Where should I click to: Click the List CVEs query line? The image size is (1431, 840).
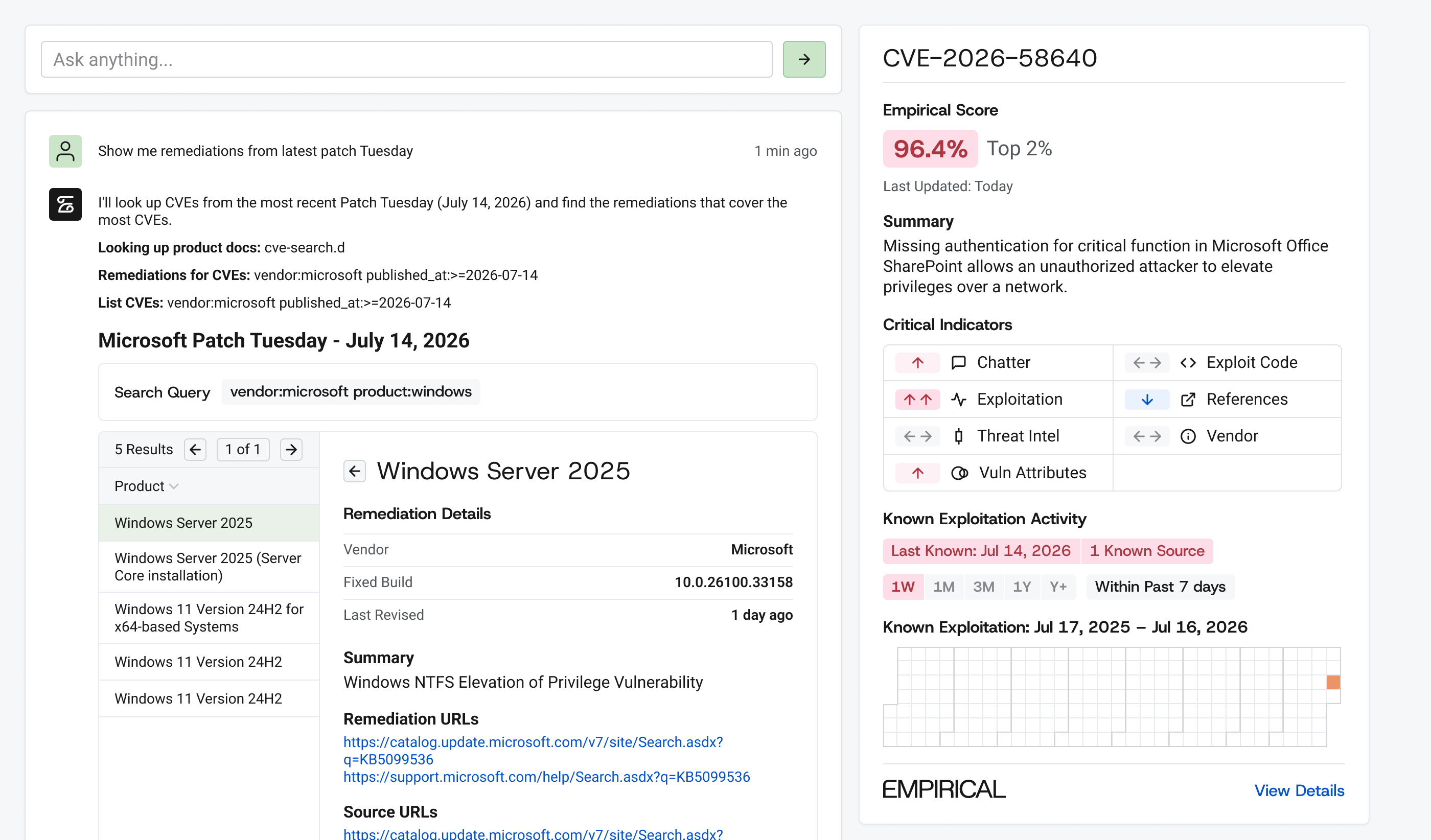[274, 302]
